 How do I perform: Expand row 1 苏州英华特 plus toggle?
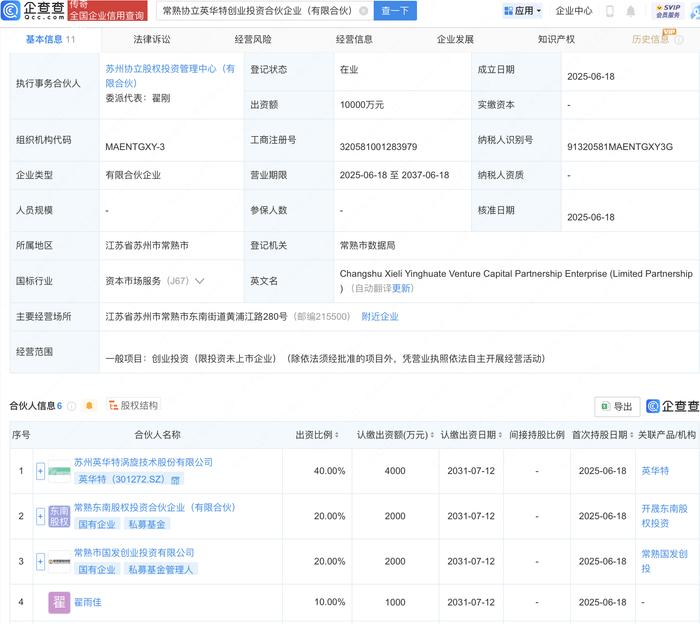(x=40, y=471)
